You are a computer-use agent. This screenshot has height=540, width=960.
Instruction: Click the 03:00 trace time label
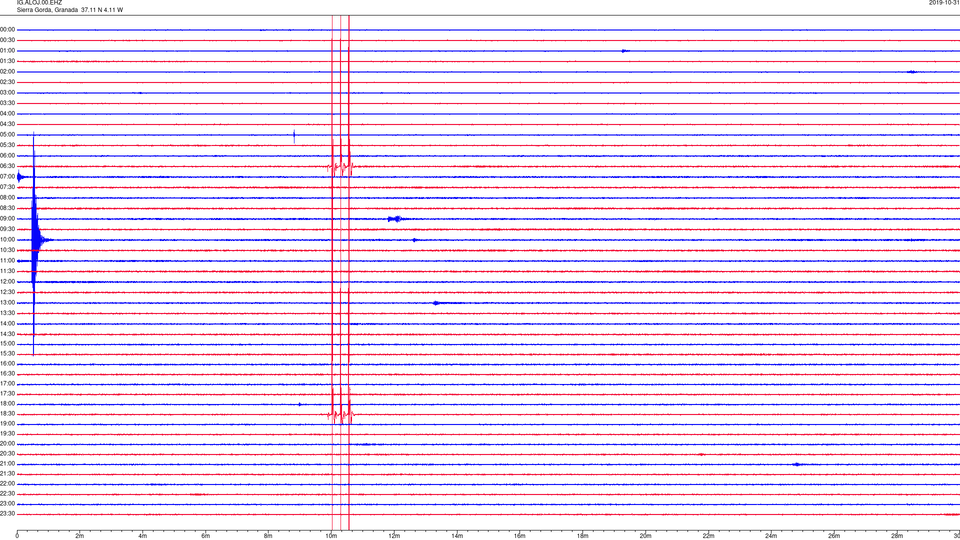point(7,92)
